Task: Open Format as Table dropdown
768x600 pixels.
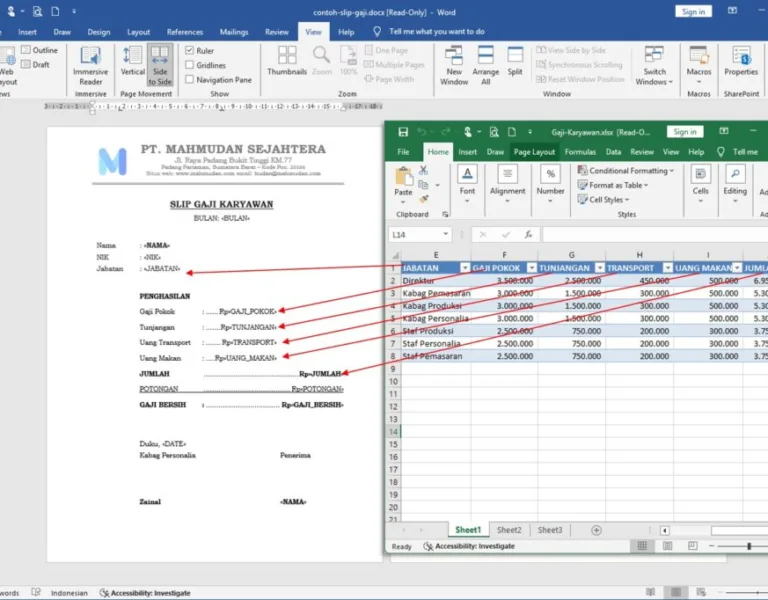Action: coord(613,185)
